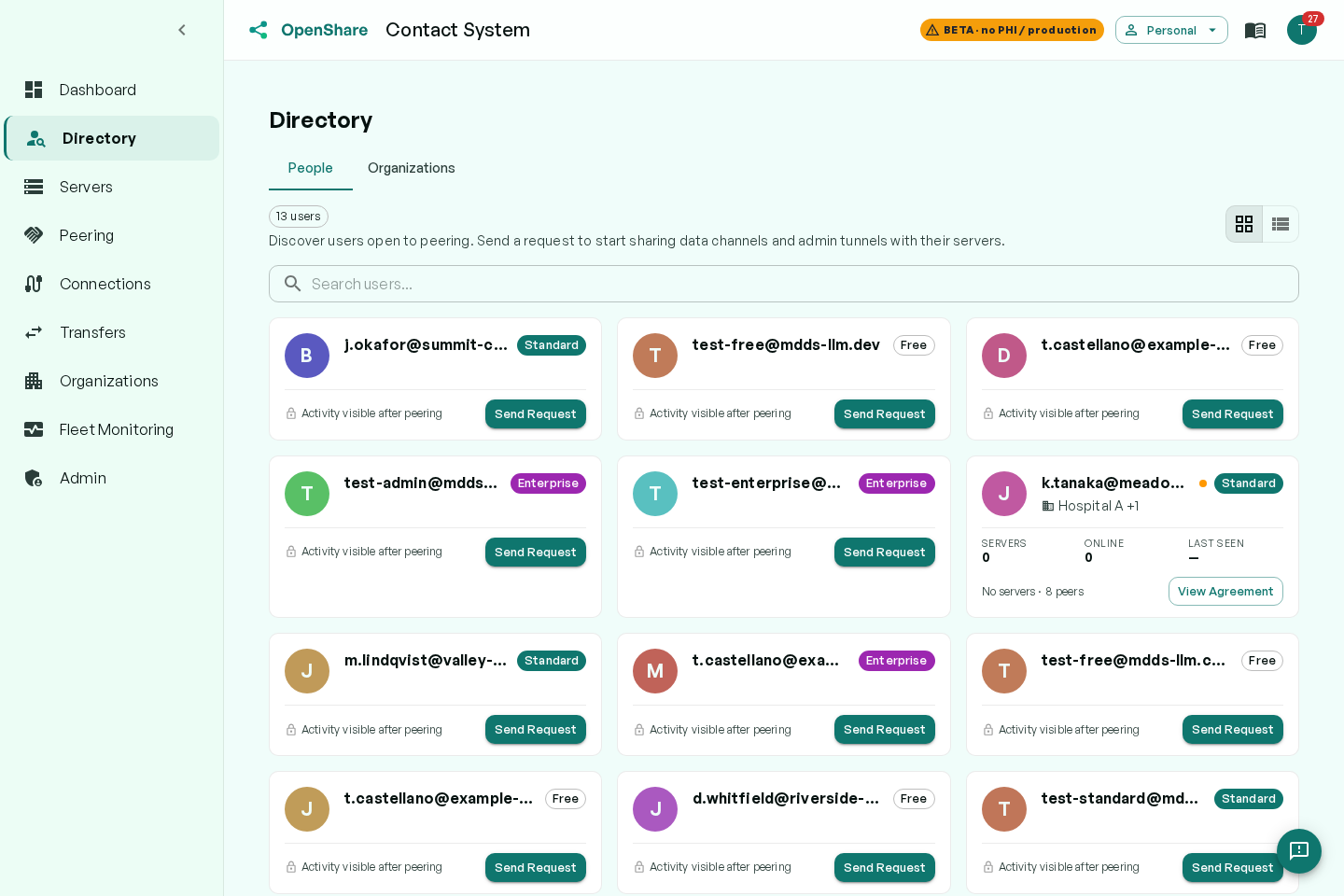The height and width of the screenshot is (896, 1344).
Task: Click the Admin shield icon
Action: (x=34, y=478)
